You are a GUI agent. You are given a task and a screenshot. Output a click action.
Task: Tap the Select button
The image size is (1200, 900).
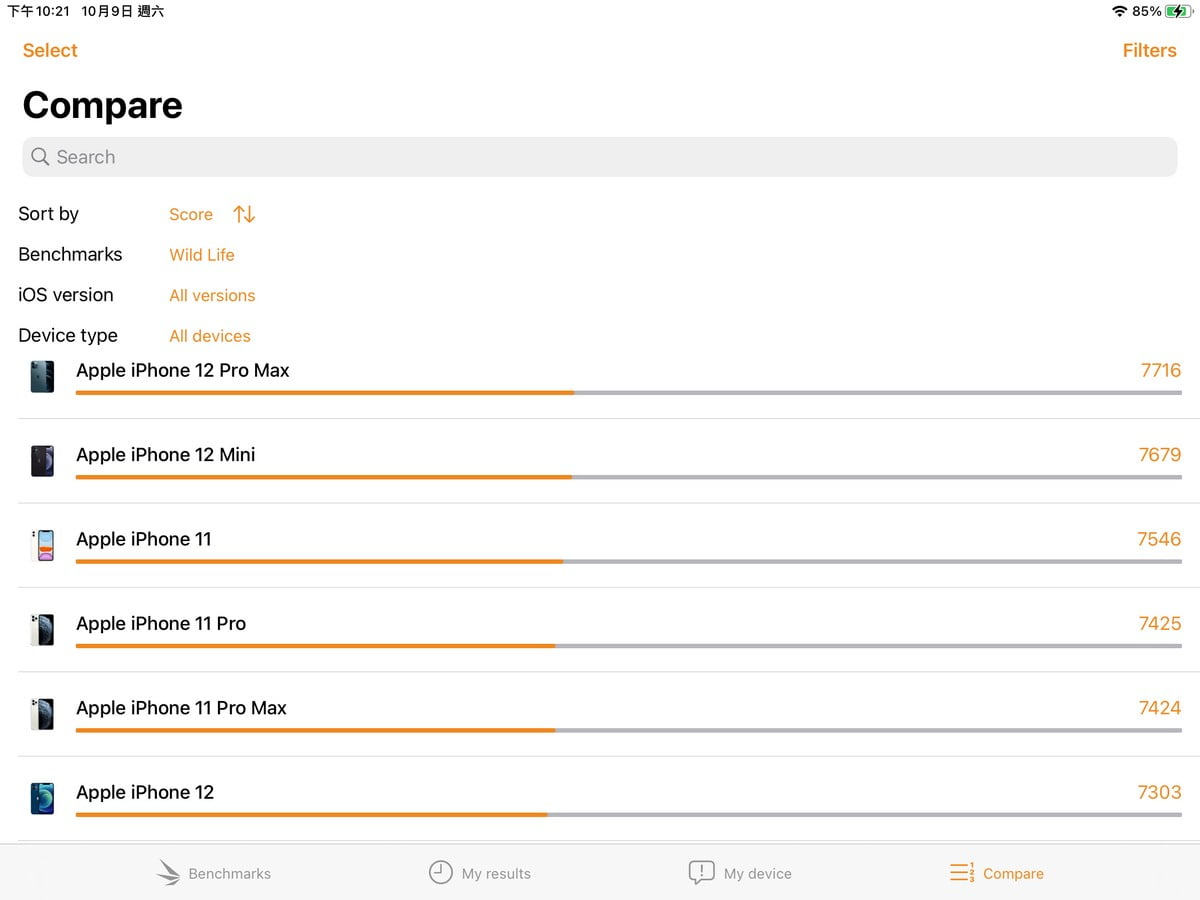(50, 50)
